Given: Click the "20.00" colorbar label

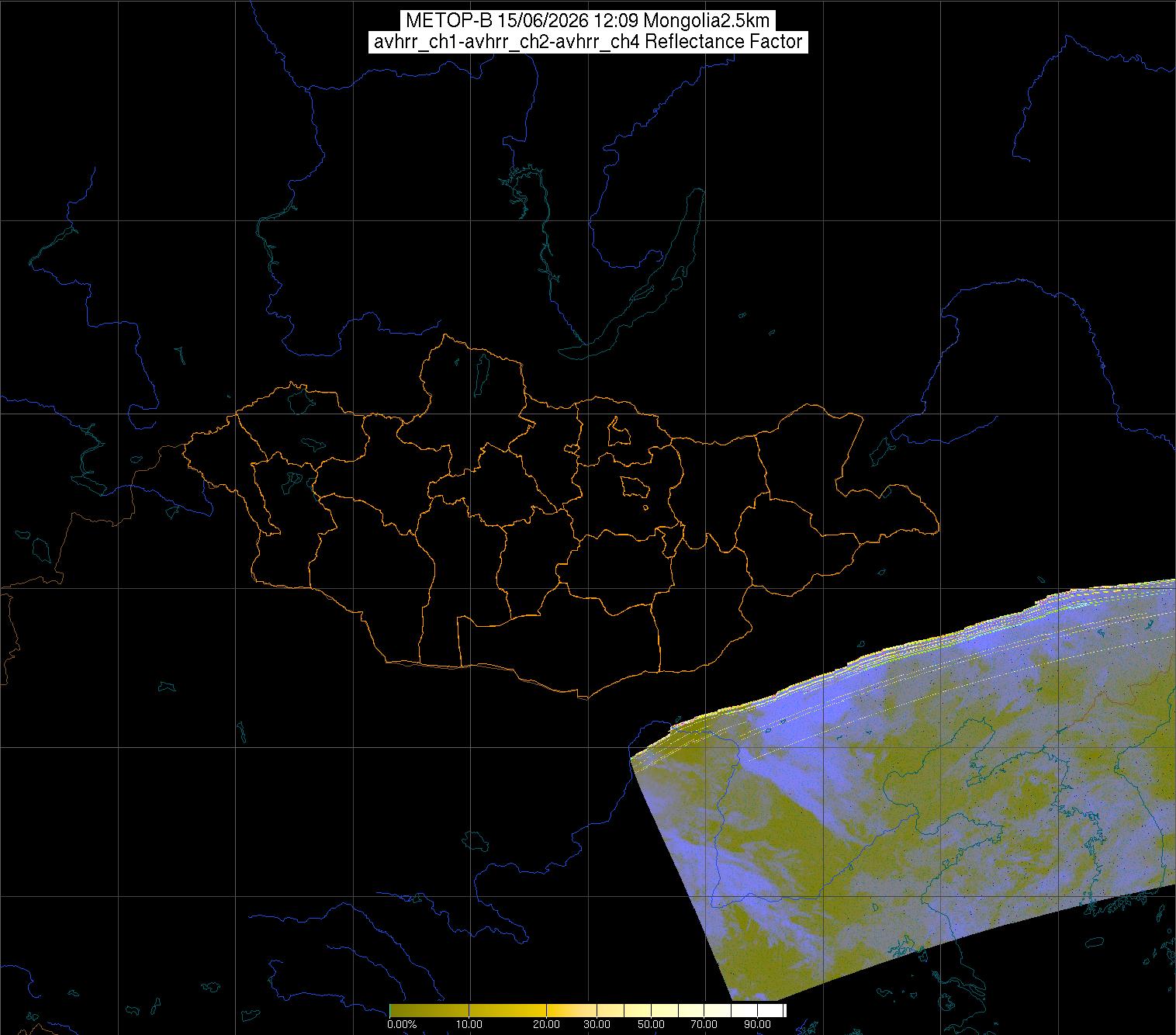Looking at the screenshot, I should click(x=547, y=1025).
